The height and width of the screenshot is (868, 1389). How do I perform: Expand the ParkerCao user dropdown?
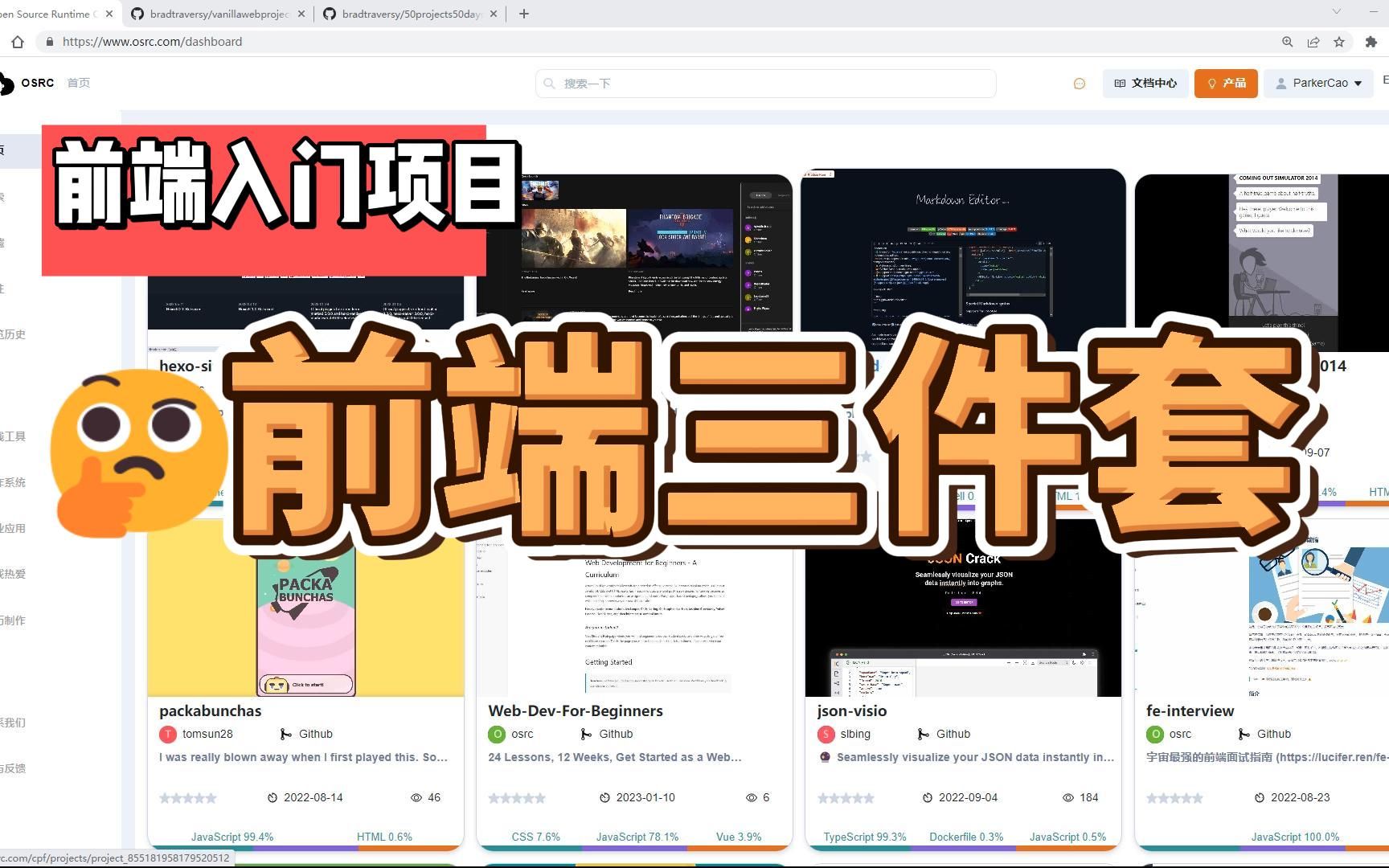1318,84
